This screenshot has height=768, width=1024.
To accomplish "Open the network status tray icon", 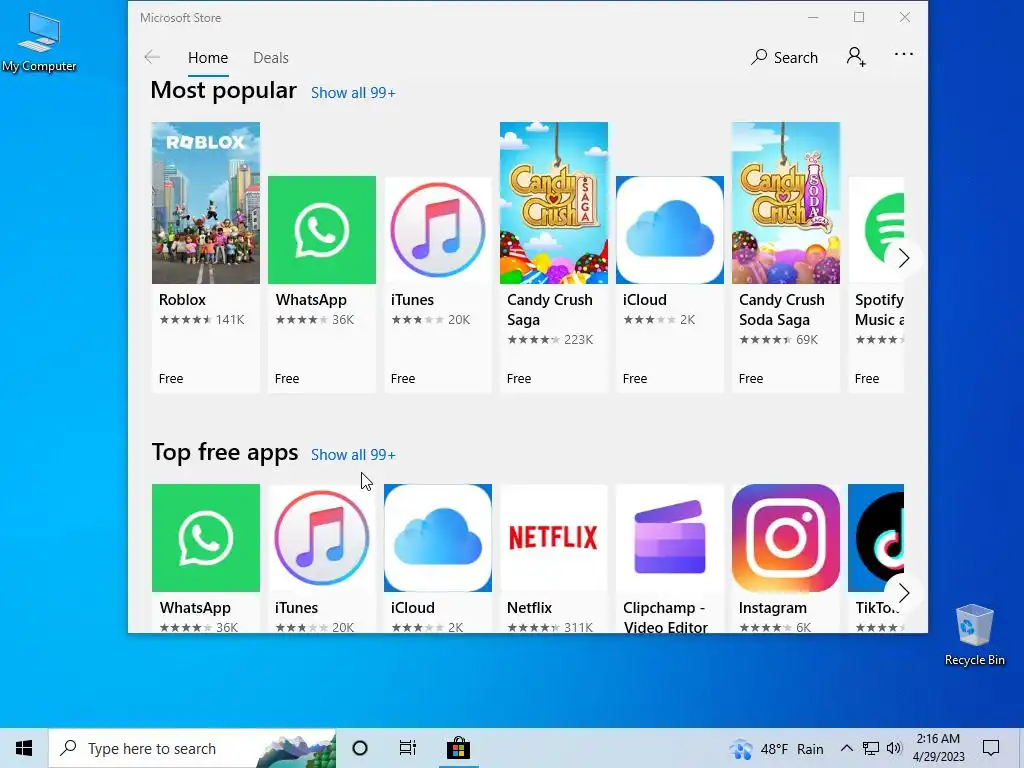I will (871, 748).
